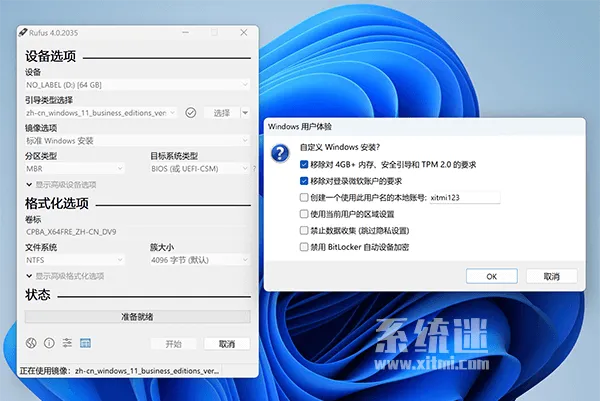Open target system dropdown BIOS (或 UEFI-CSM)
The width and height of the screenshot is (600, 401).
(x=200, y=168)
